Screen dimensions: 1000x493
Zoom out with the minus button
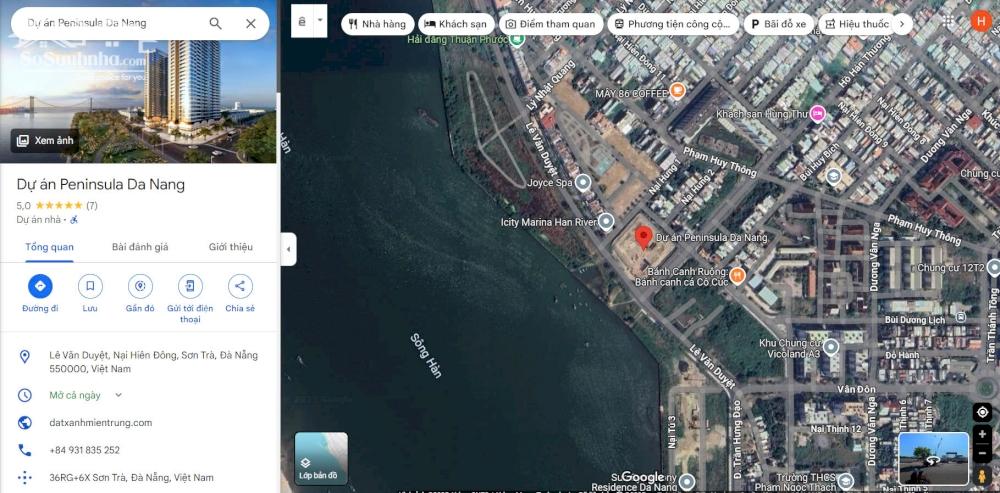982,452
